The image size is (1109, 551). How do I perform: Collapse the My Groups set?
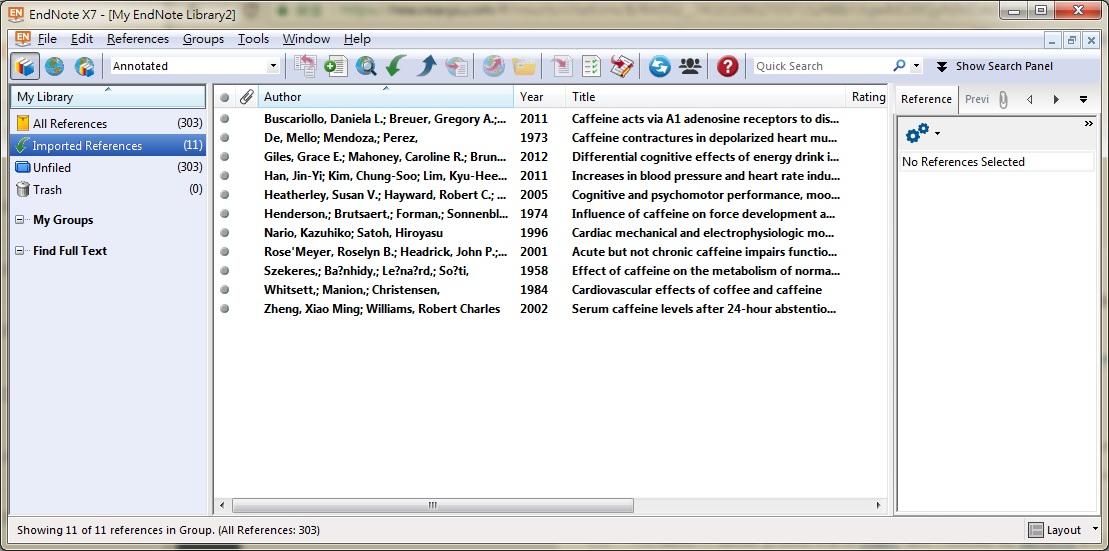[x=19, y=220]
